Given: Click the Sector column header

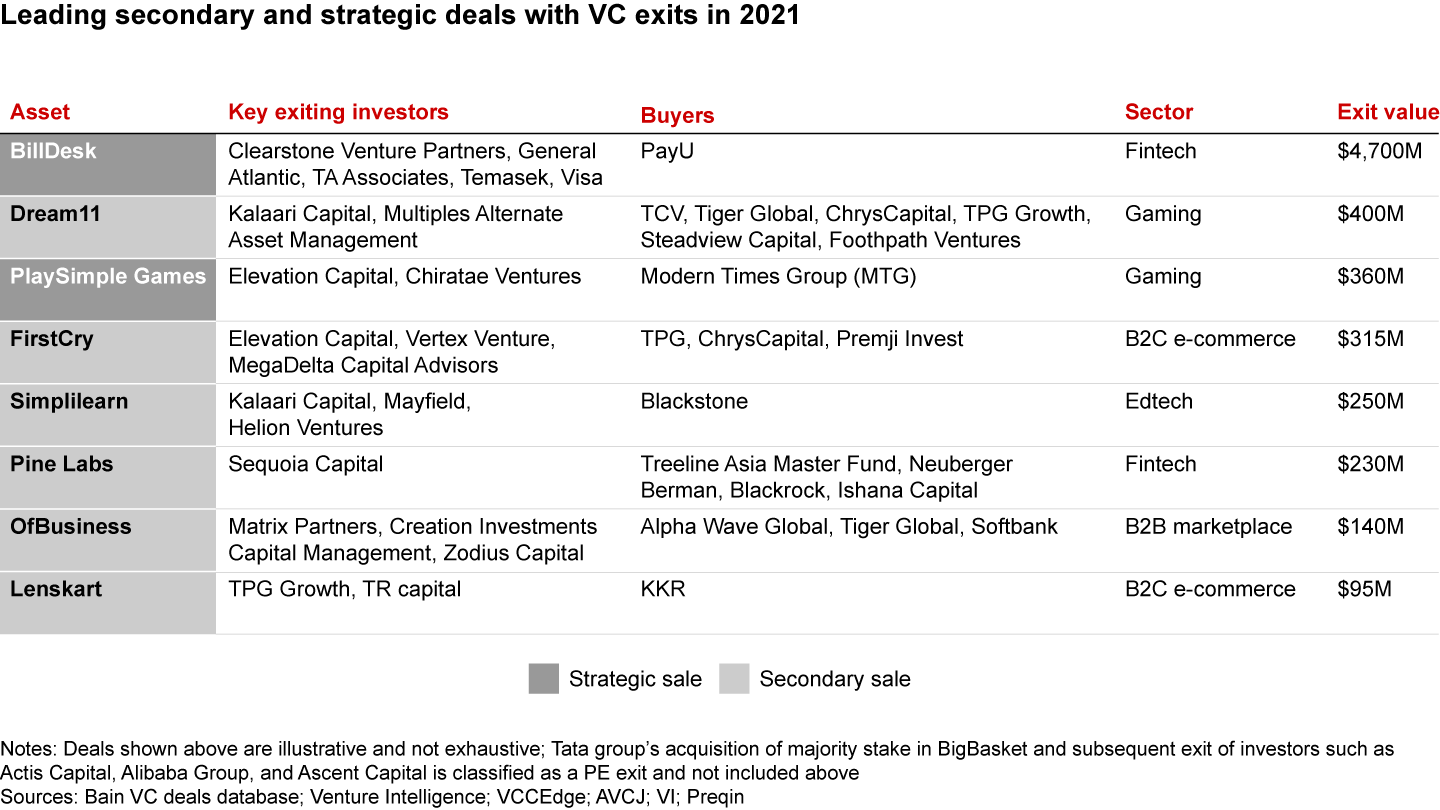Looking at the screenshot, I should pyautogui.click(x=1159, y=112).
